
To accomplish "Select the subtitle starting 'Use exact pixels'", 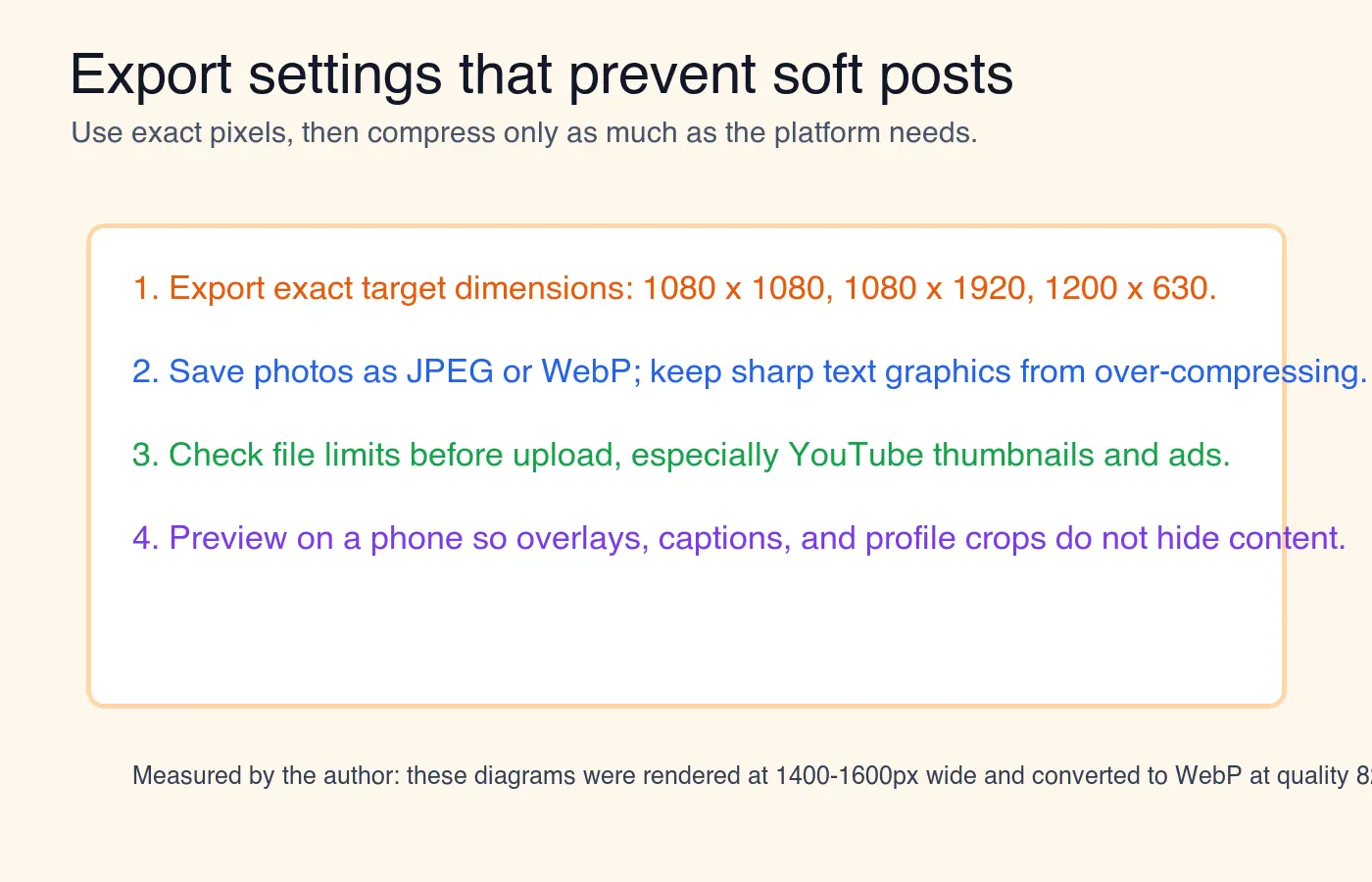I will 524,133.
